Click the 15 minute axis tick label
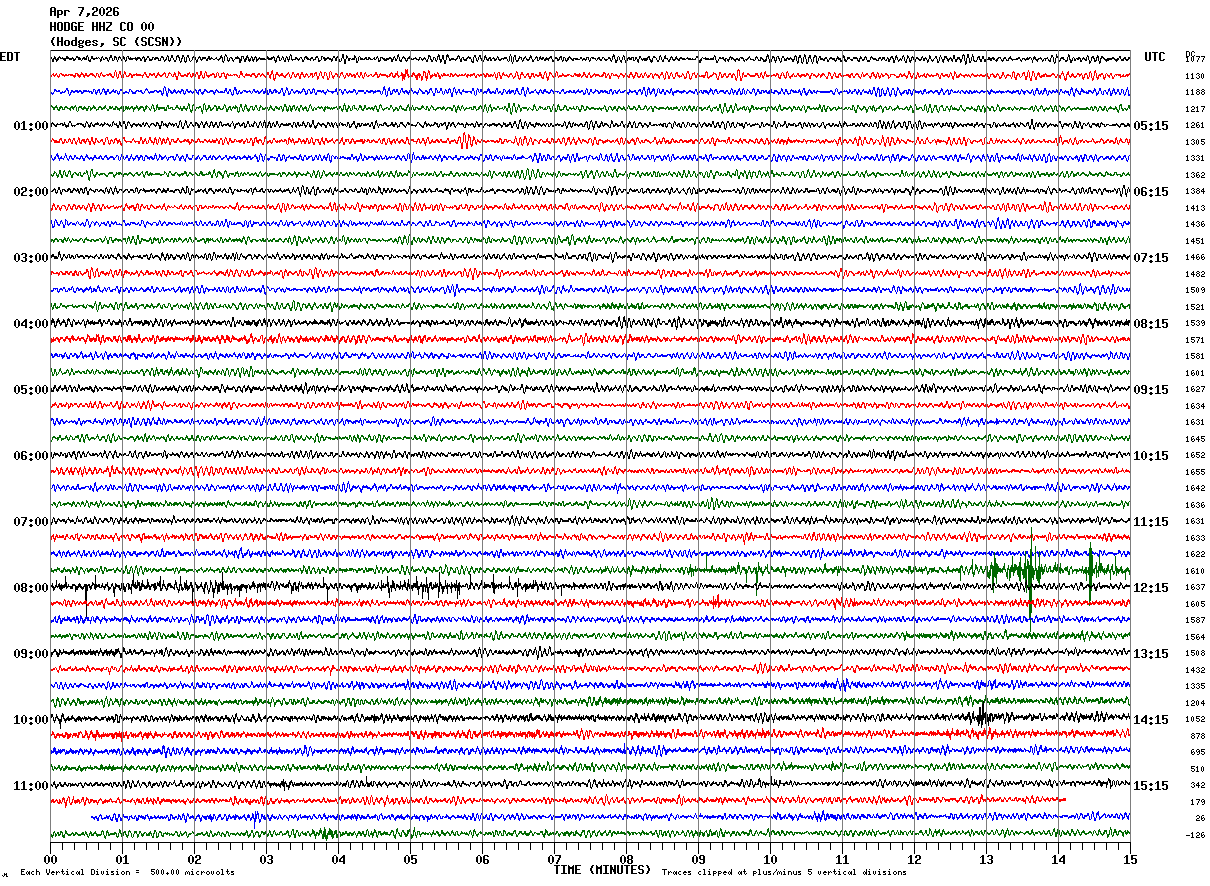Image resolution: width=1210 pixels, height=886 pixels. (x=1130, y=859)
